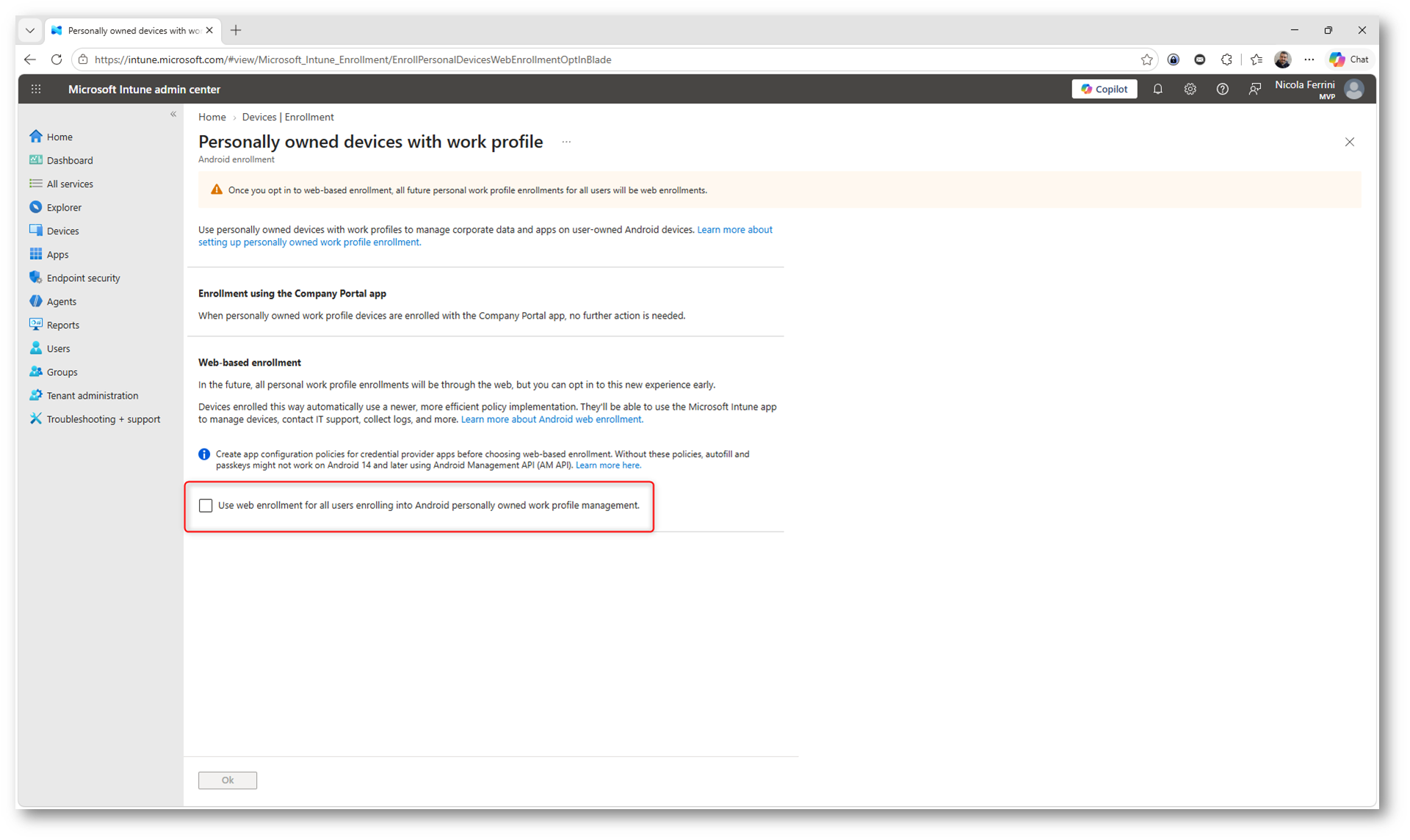Follow the Home breadcrumb link

pyautogui.click(x=212, y=117)
